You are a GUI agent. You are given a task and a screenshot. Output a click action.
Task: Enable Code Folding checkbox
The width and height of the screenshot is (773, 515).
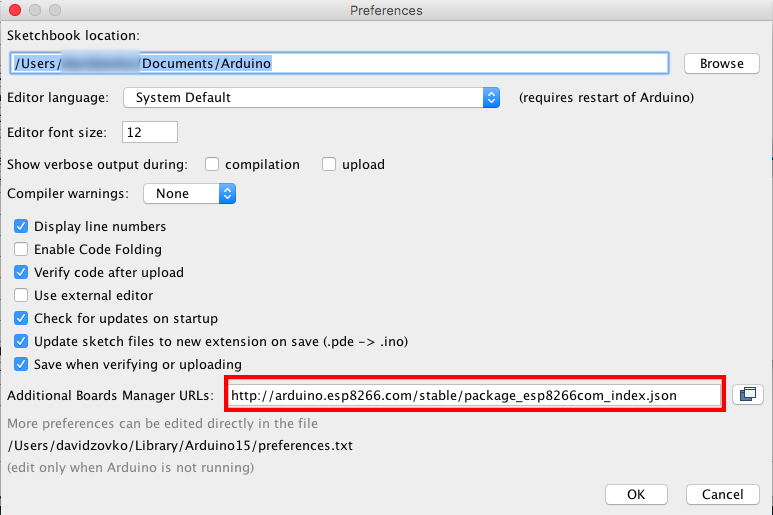(x=21, y=249)
